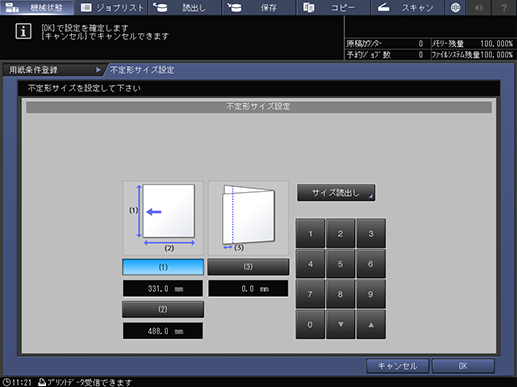This screenshot has height=387, width=517.
Task: Open help with the question mark icon
Action: (504, 7)
